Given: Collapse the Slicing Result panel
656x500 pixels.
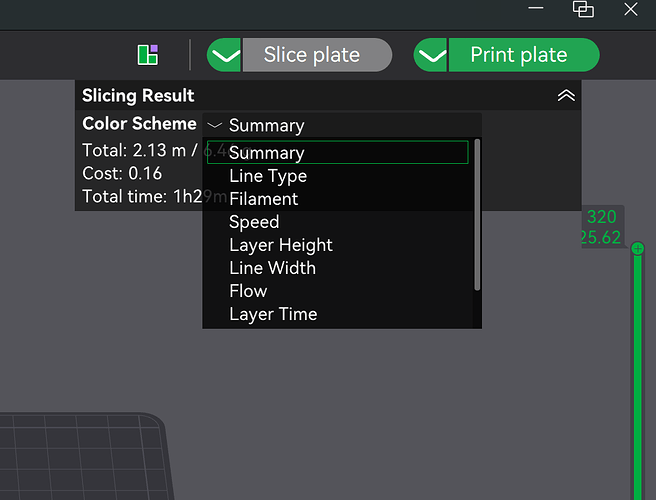Looking at the screenshot, I should (566, 96).
